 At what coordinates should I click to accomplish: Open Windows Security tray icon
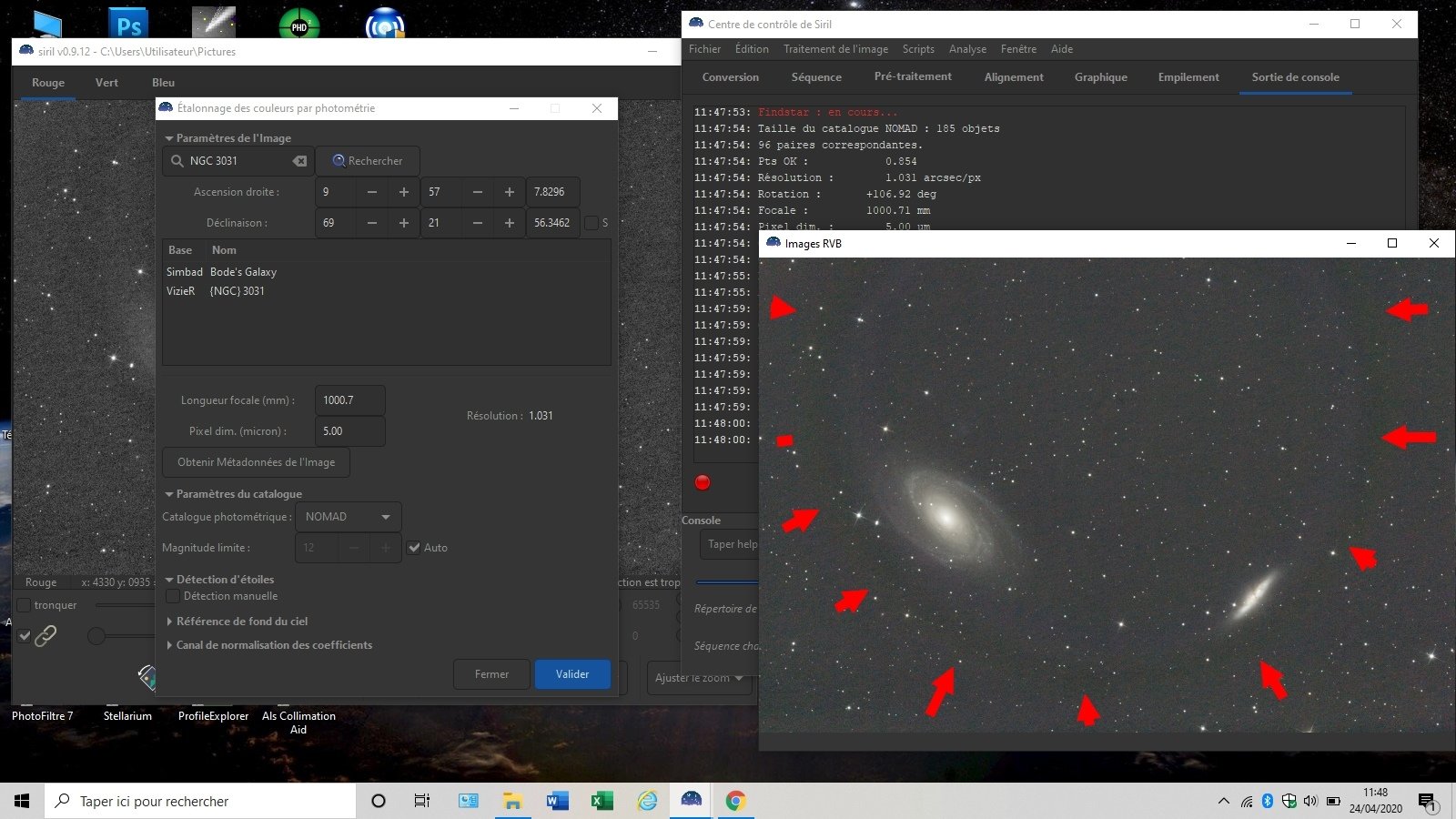[1289, 801]
